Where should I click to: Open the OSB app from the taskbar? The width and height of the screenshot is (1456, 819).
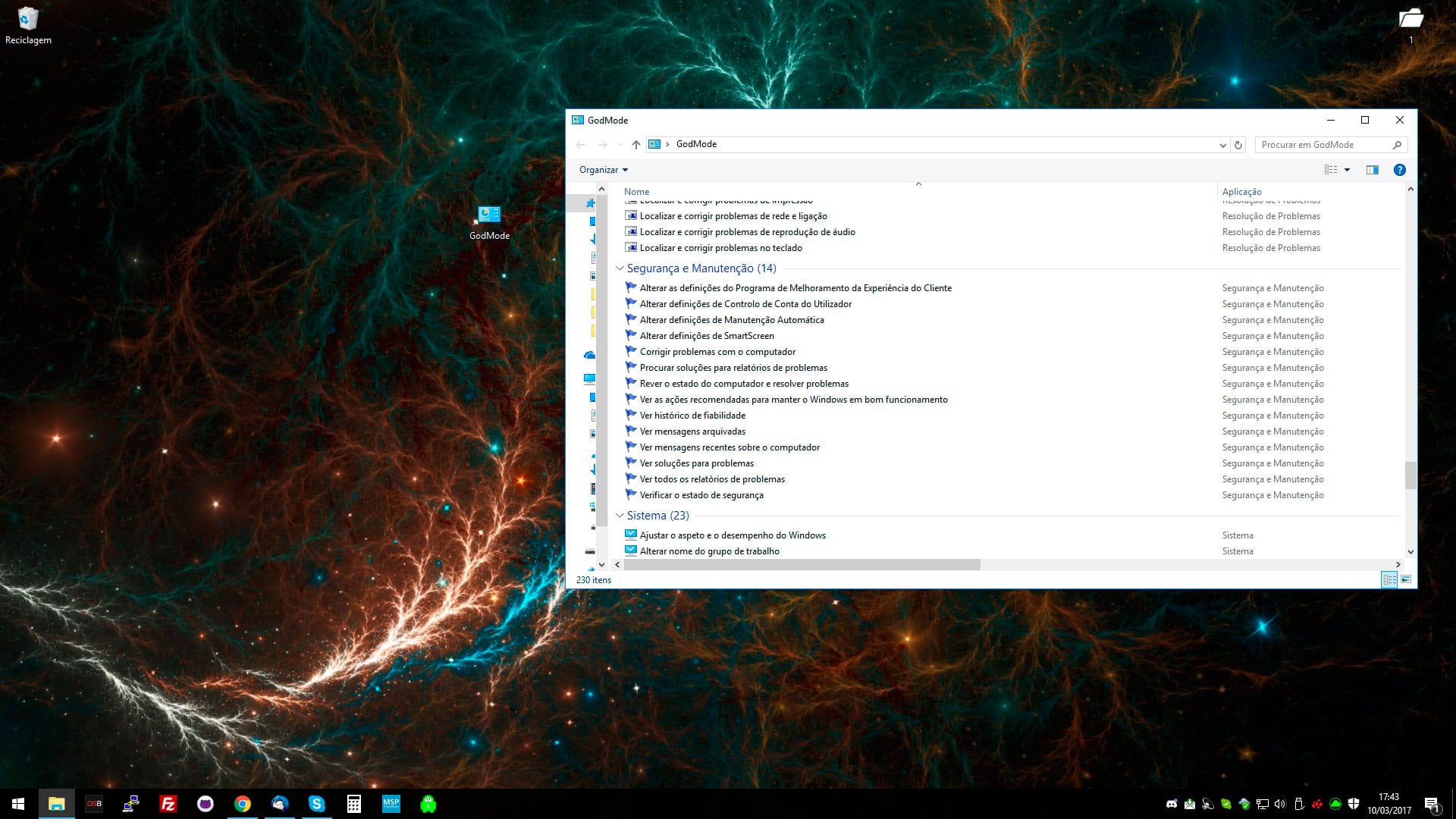[94, 804]
